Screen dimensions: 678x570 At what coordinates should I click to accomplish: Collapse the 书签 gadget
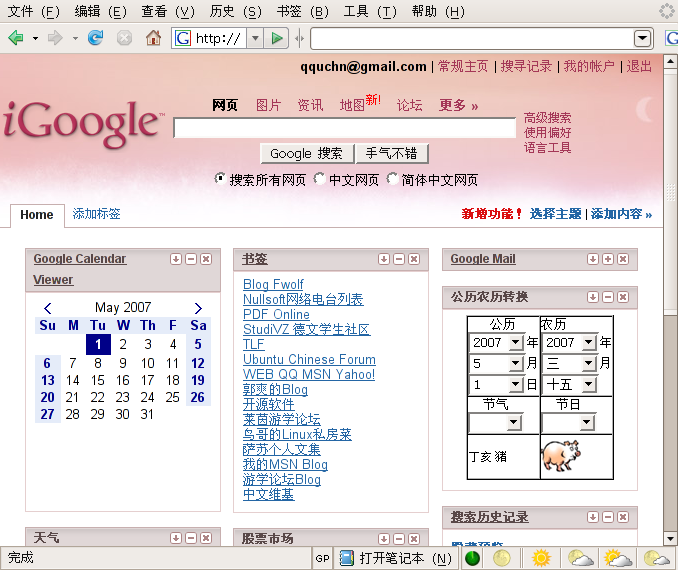coord(399,259)
